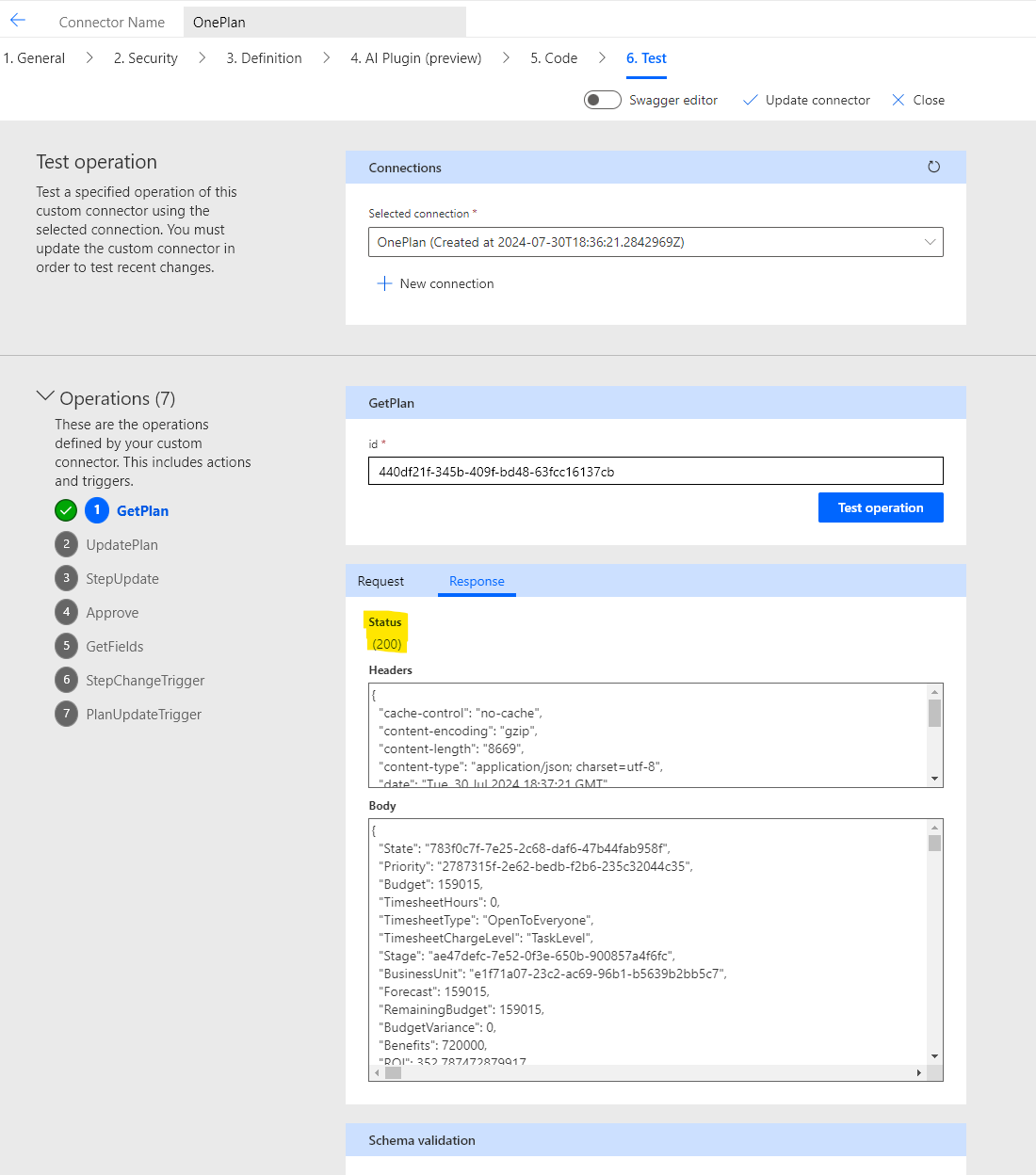Click the back arrow icon
This screenshot has width=1036, height=1175.
18,21
